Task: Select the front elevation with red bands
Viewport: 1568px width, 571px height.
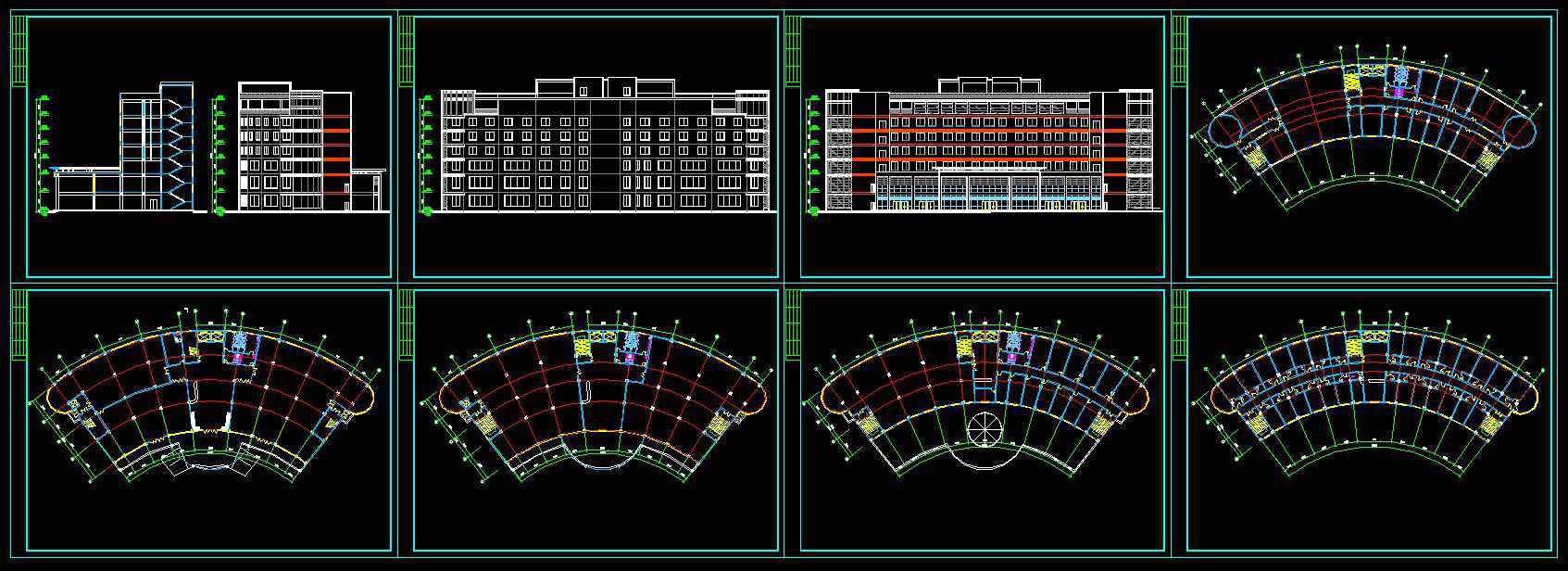Action: tap(989, 150)
